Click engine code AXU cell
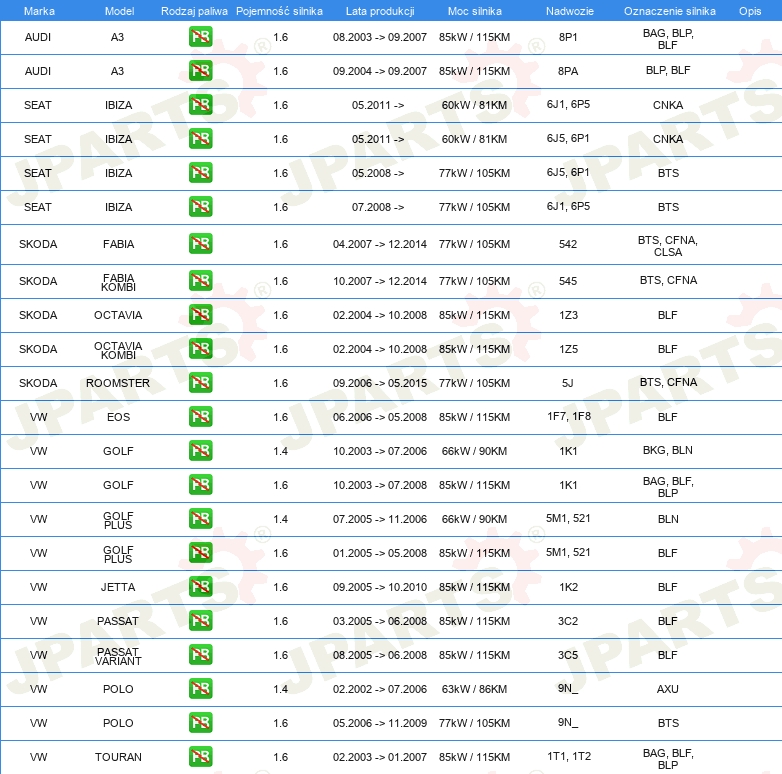Viewport: 782px width, 774px height. (x=668, y=689)
